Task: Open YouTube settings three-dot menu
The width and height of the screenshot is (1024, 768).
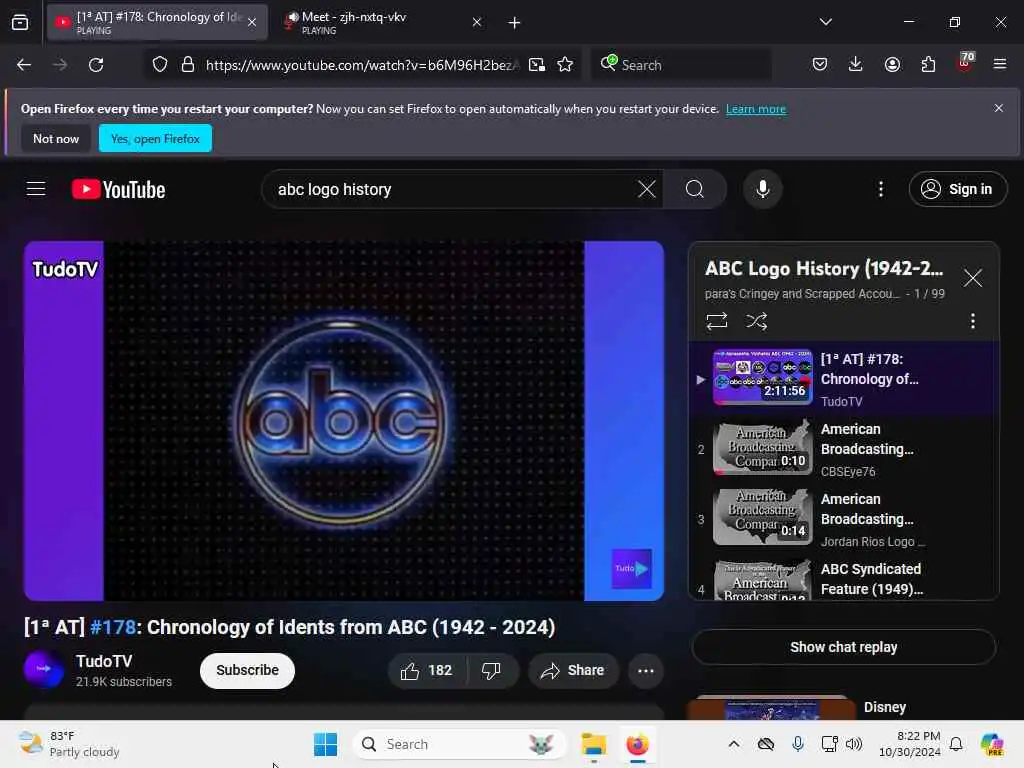Action: (881, 189)
